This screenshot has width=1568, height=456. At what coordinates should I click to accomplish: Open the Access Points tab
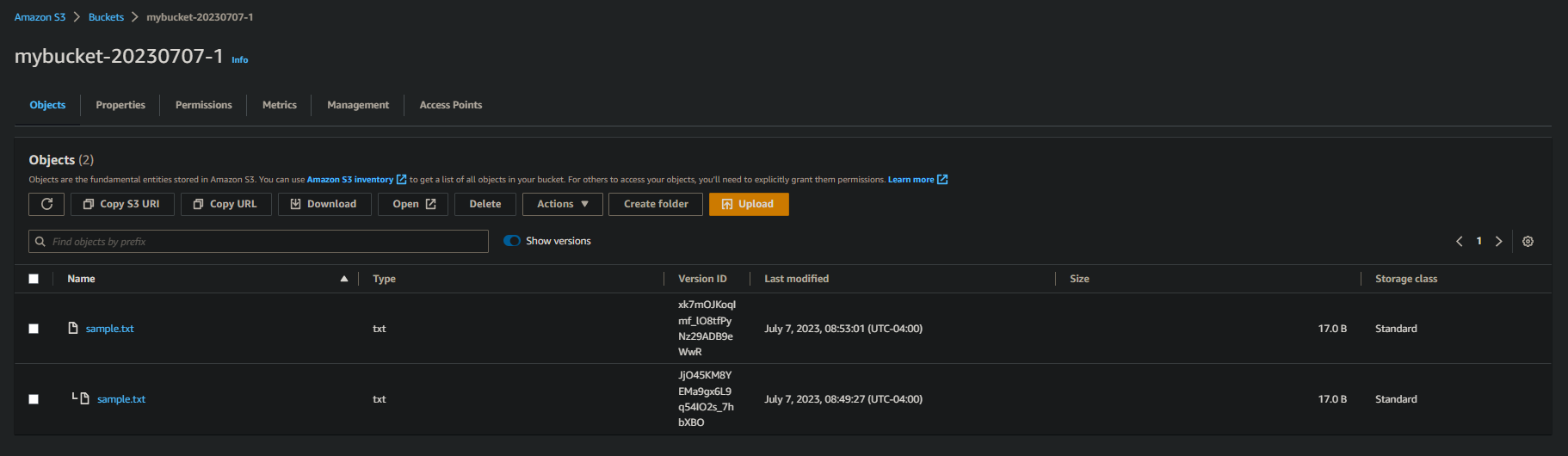[x=451, y=105]
